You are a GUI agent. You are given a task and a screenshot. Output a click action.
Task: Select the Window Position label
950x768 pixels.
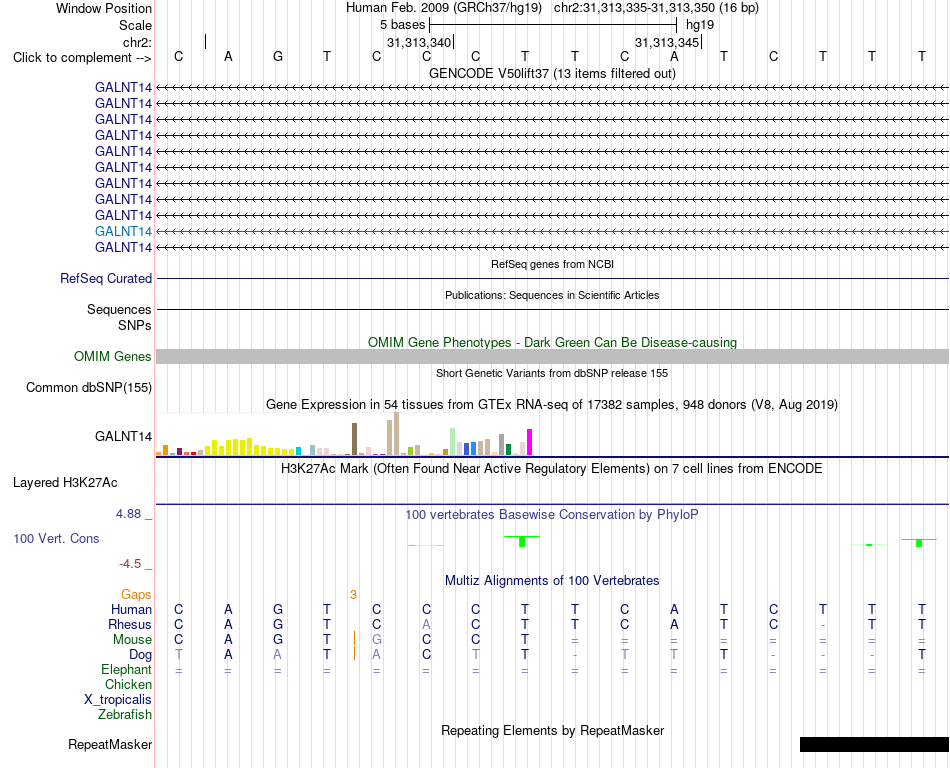click(104, 8)
